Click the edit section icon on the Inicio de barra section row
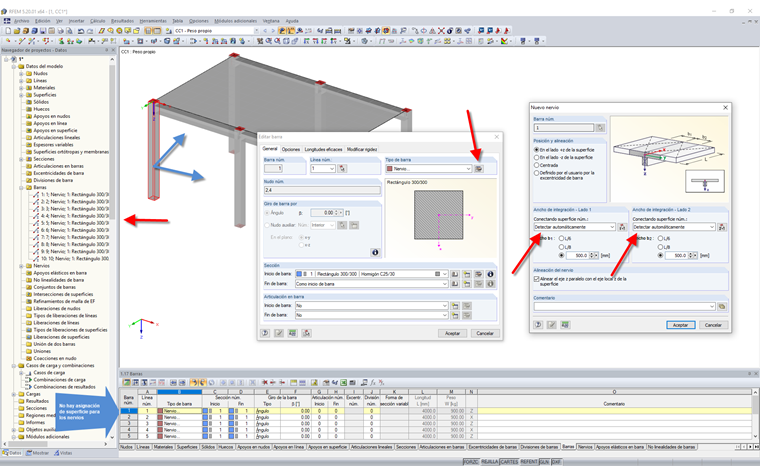The height and width of the screenshot is (473, 760). [478, 274]
